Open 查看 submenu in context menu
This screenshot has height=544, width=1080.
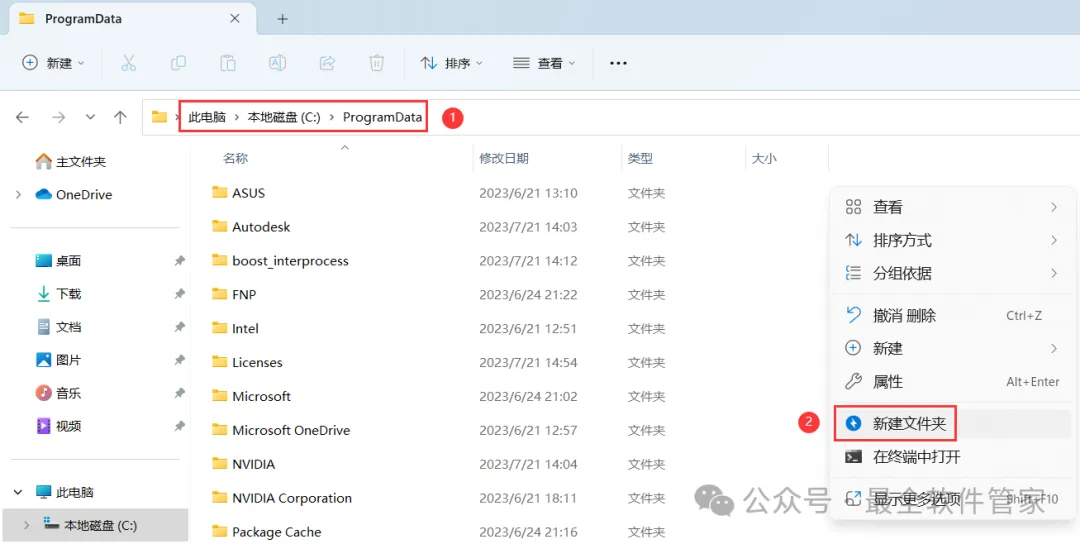coord(953,207)
